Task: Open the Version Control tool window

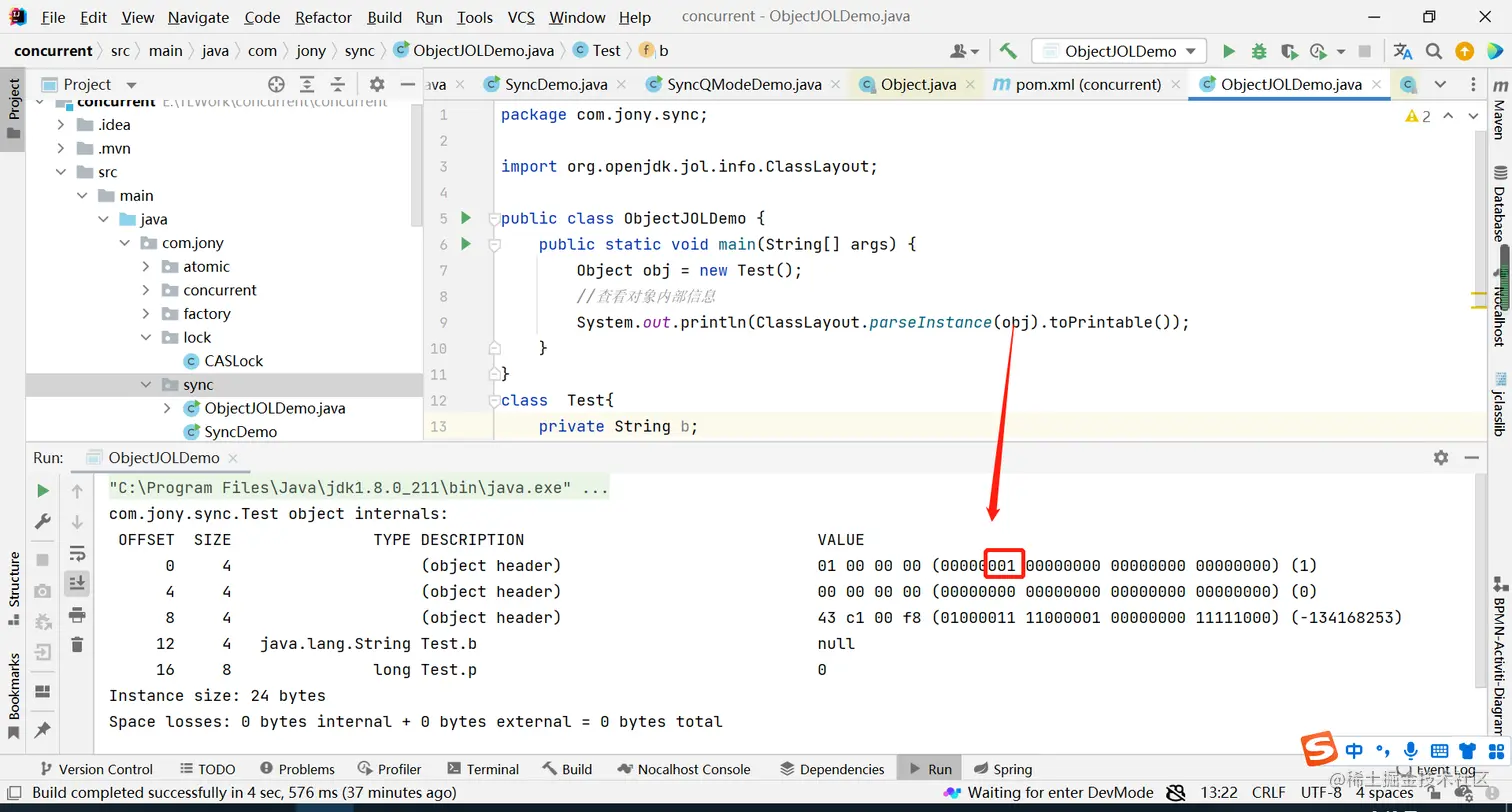Action: click(x=96, y=769)
